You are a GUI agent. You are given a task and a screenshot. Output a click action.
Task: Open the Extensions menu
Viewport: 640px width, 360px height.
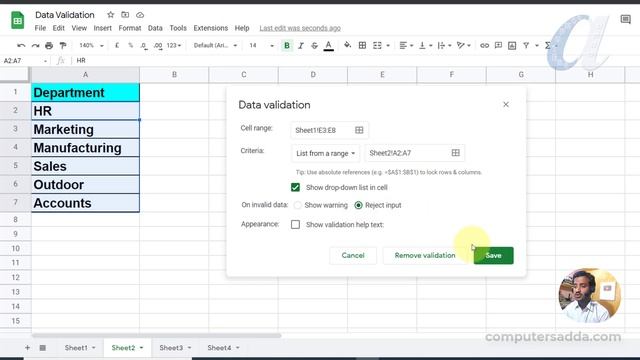pyautogui.click(x=211, y=28)
